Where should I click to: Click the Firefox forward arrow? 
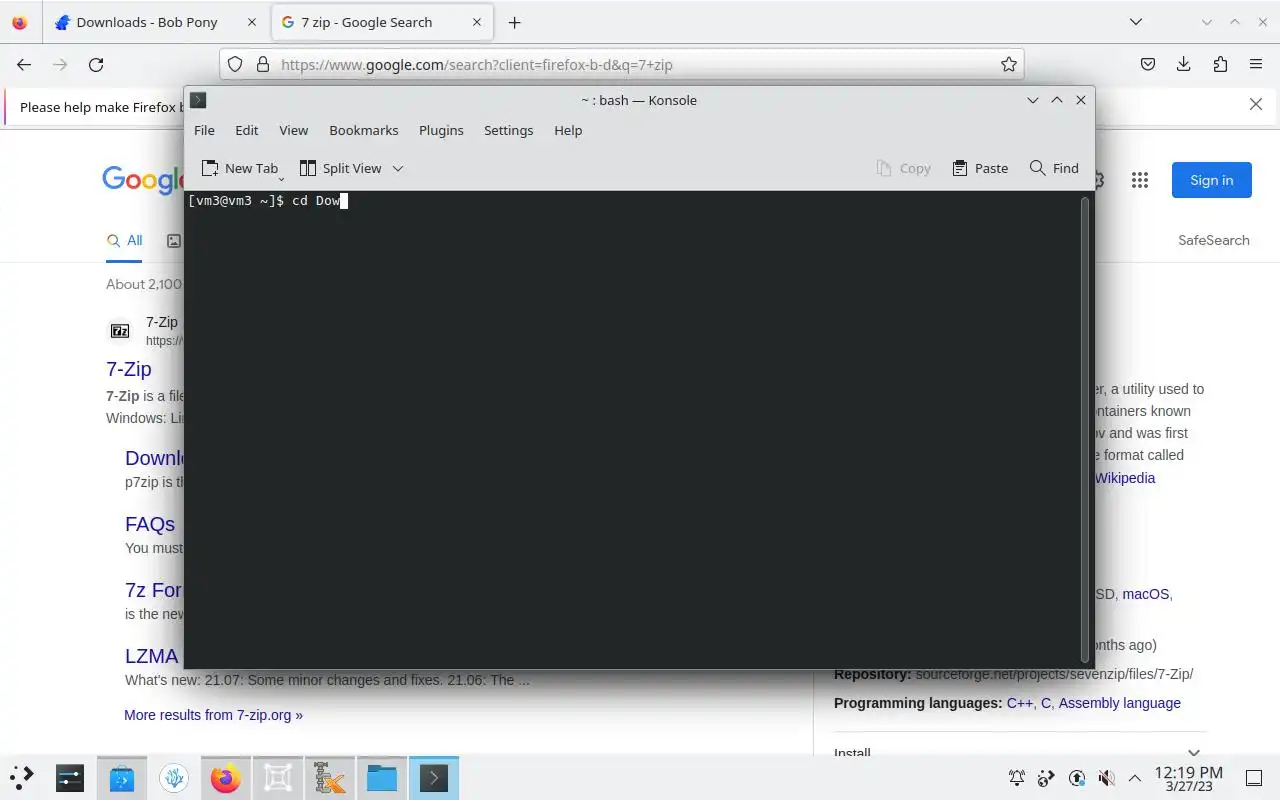tap(60, 64)
